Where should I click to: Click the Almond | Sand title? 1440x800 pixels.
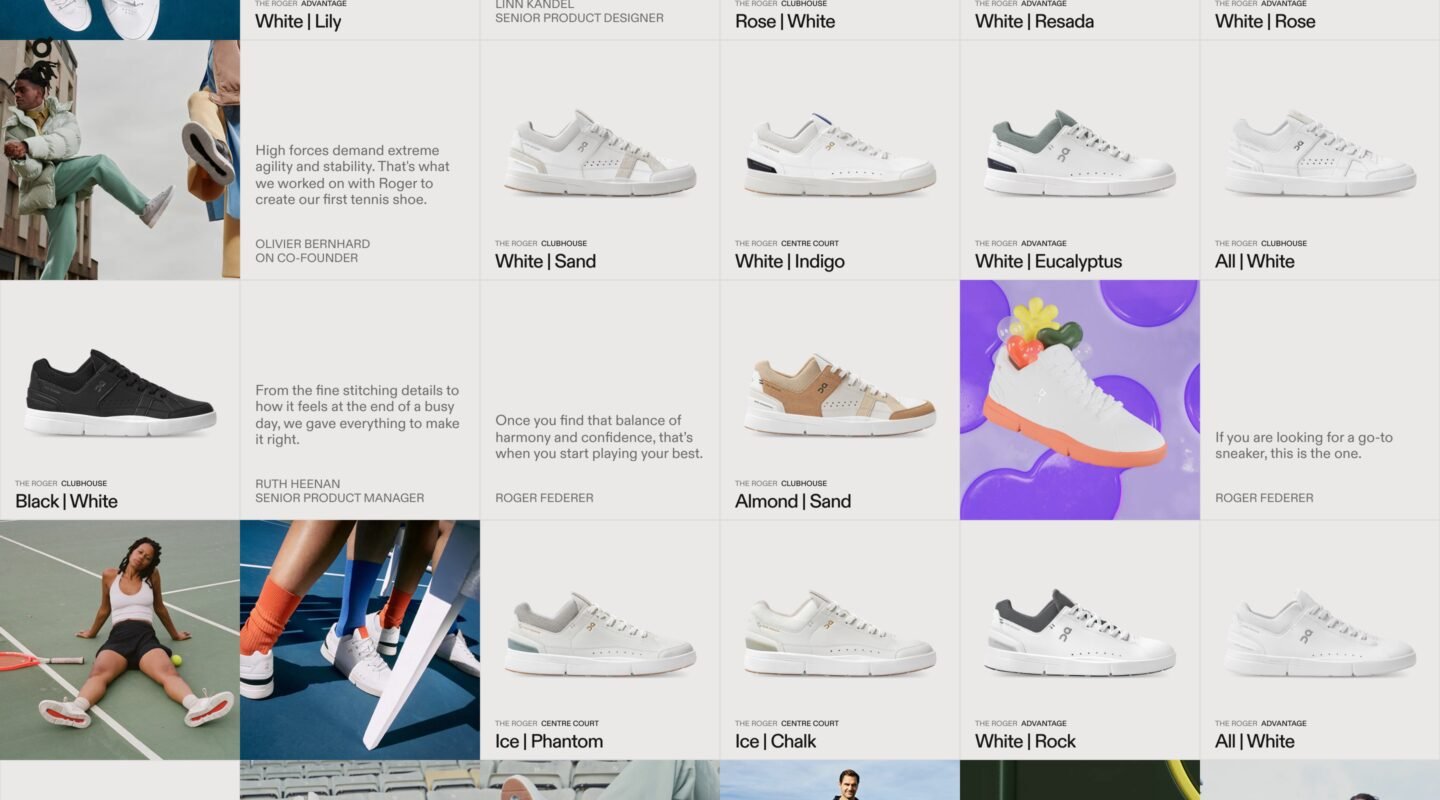[x=793, y=501]
